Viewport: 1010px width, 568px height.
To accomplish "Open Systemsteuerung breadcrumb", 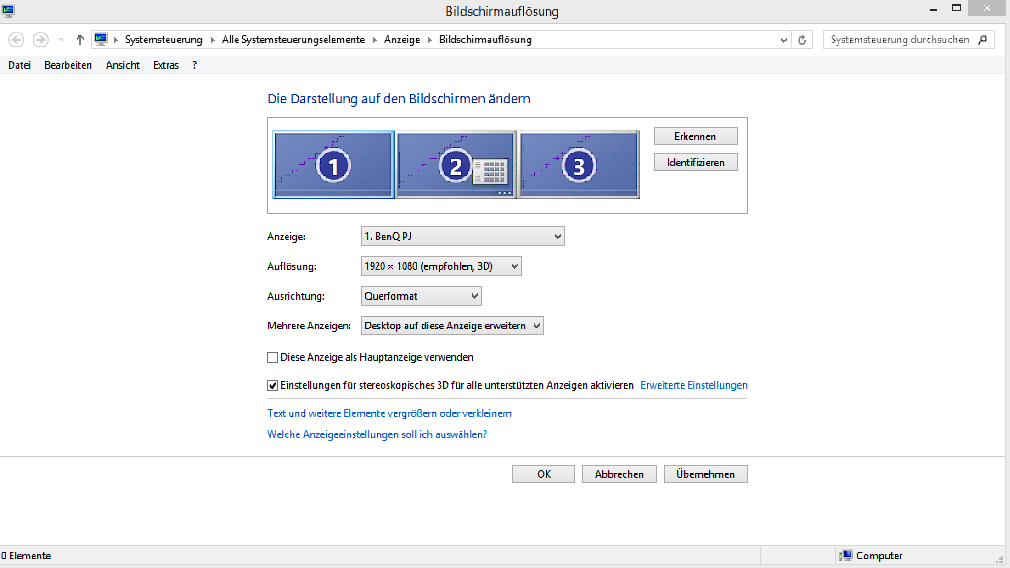I will (x=164, y=40).
